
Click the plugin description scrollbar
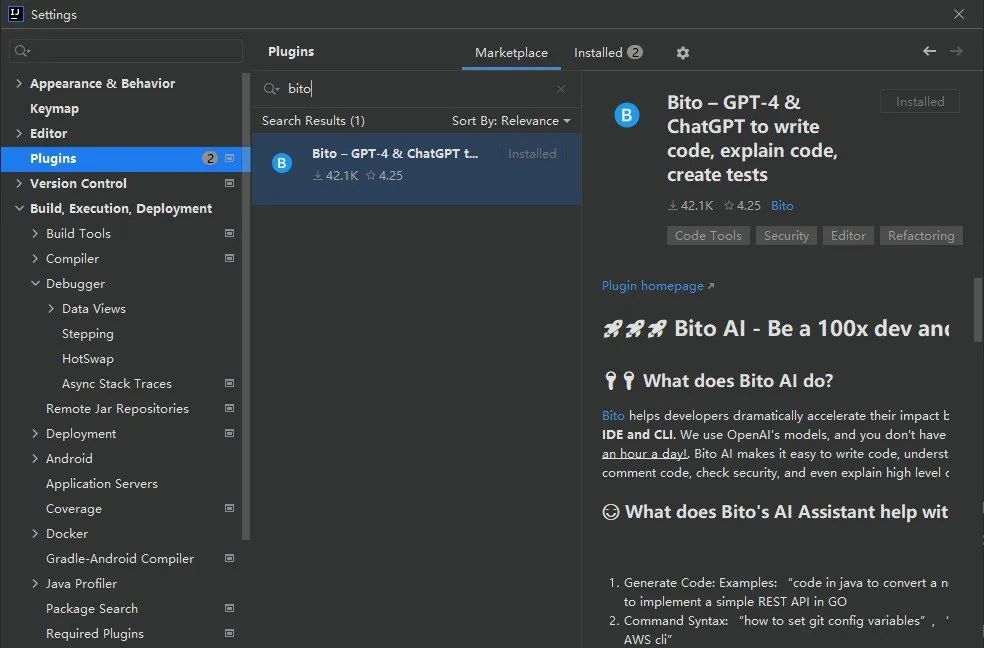(978, 311)
